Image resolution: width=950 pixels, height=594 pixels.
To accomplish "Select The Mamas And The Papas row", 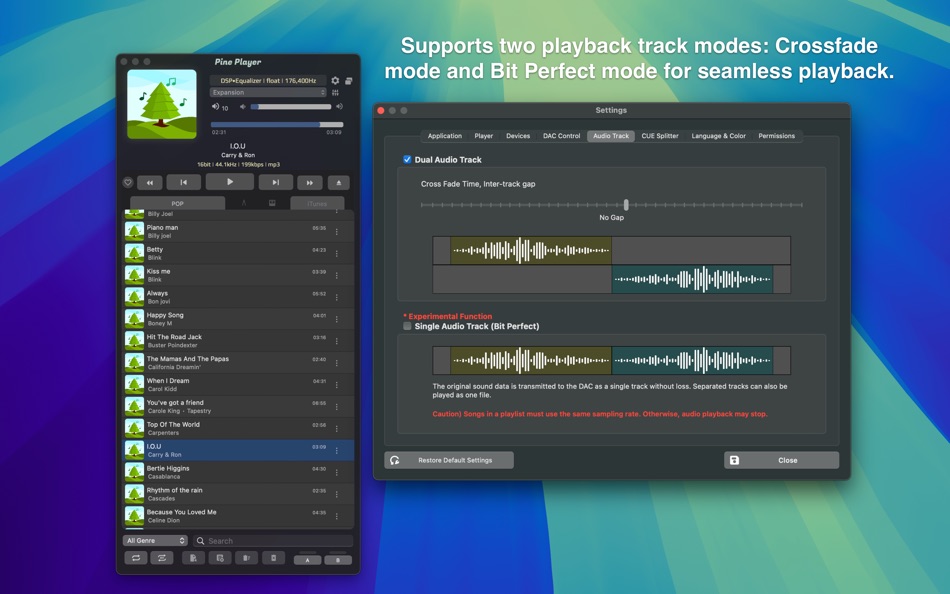I will coord(239,362).
